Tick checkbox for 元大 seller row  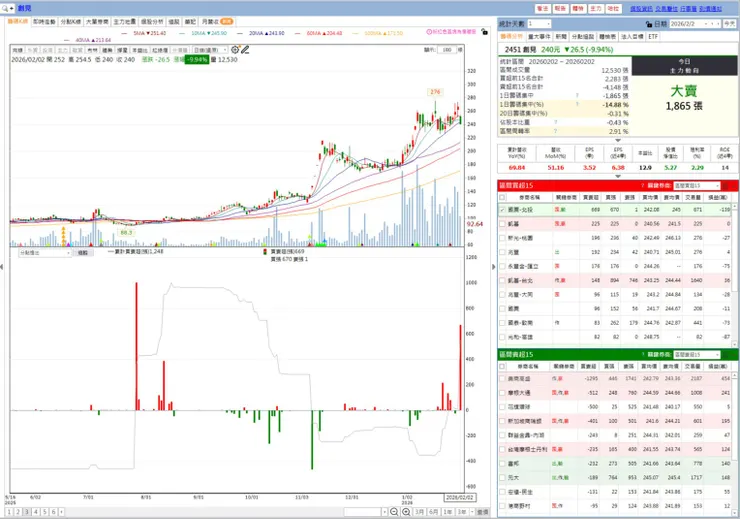(x=502, y=478)
